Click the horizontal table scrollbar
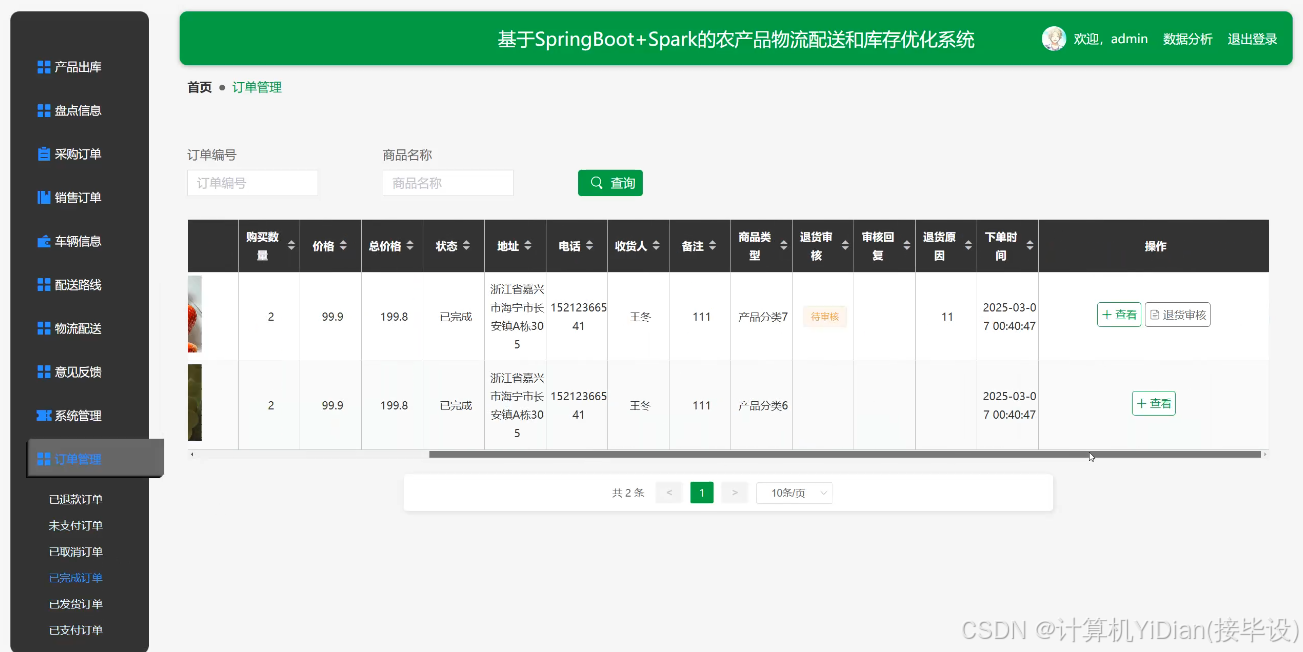This screenshot has width=1303, height=652. click(x=845, y=454)
